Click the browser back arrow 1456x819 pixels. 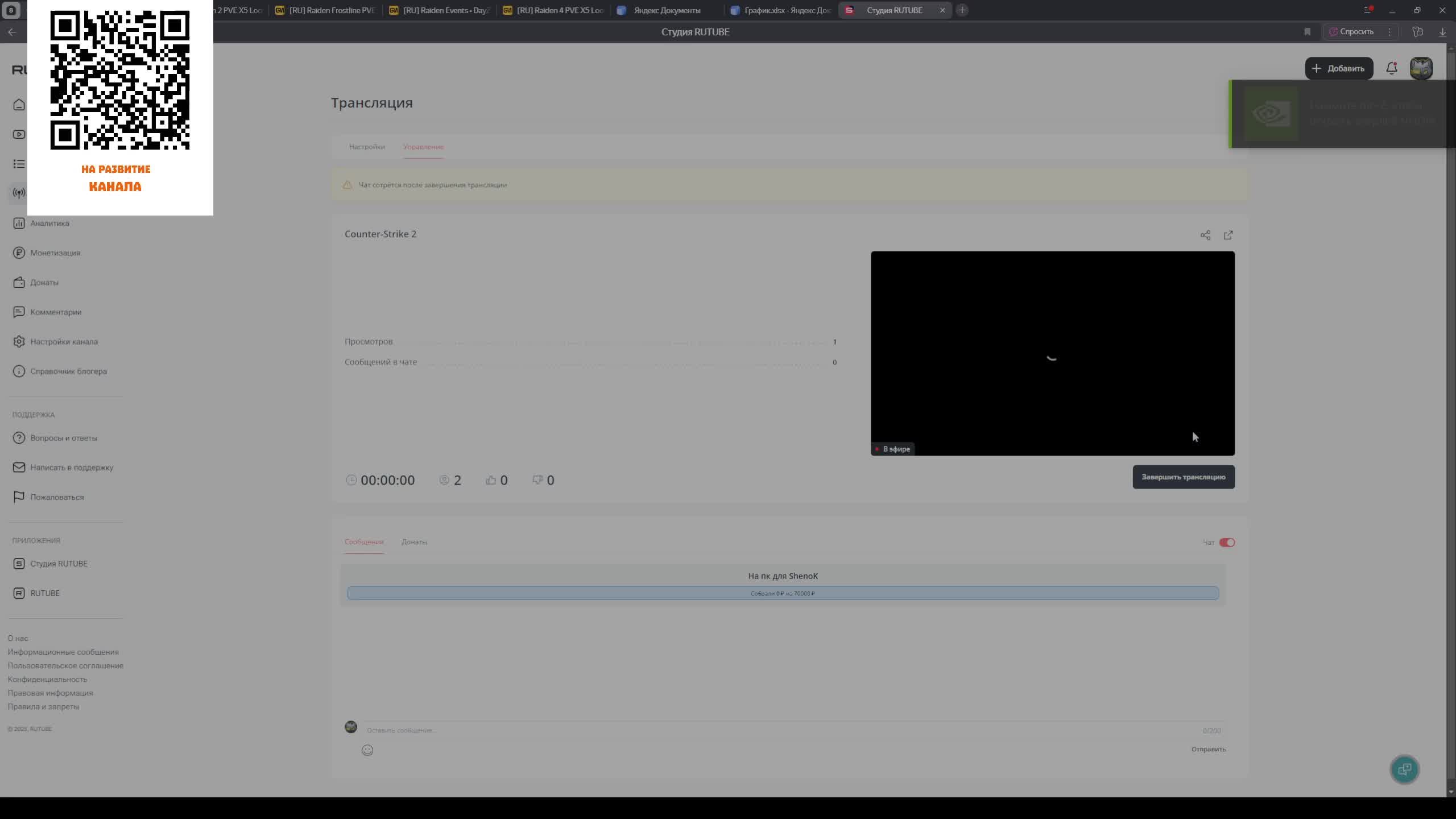click(x=12, y=32)
